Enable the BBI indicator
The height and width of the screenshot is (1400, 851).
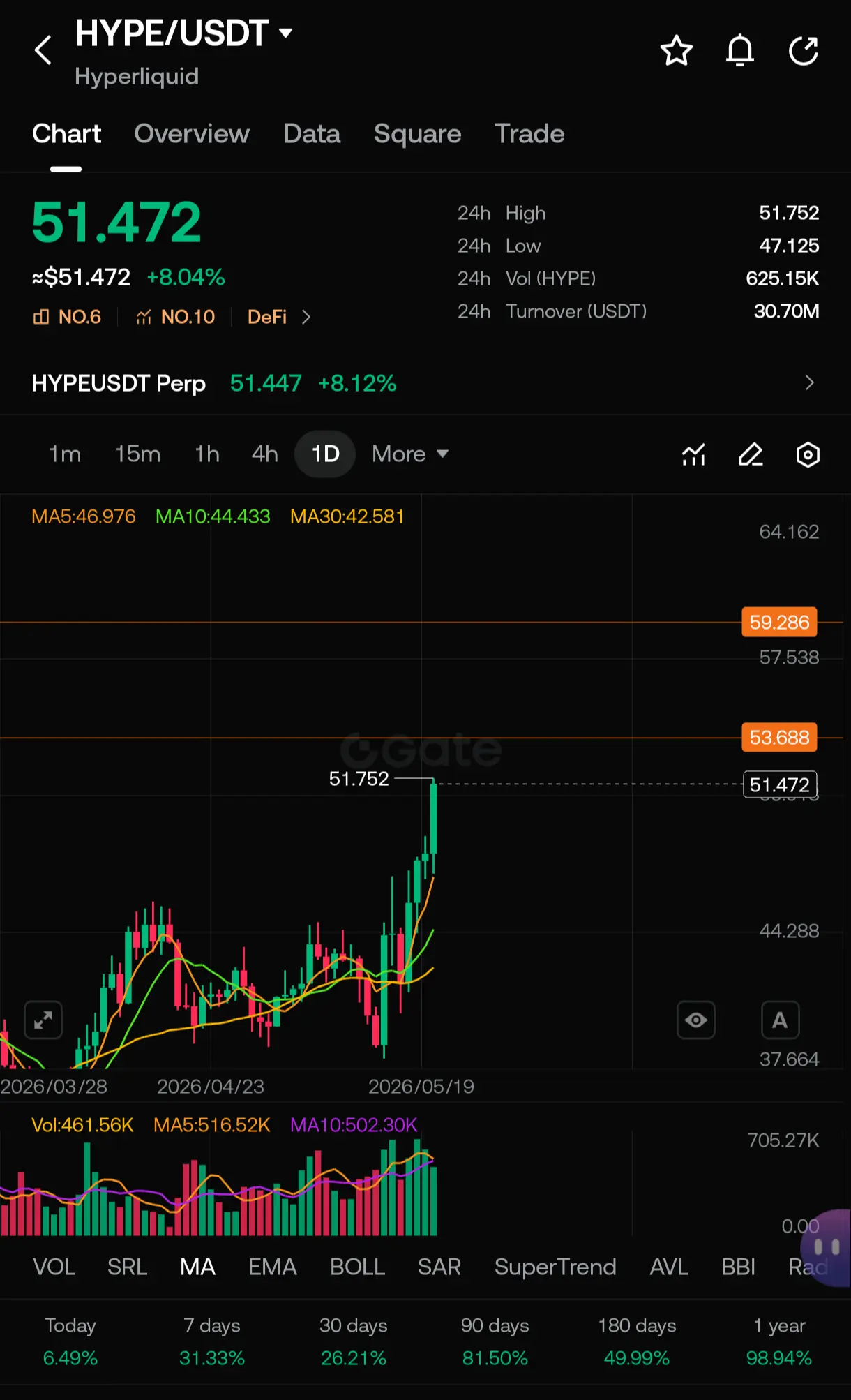738,1267
